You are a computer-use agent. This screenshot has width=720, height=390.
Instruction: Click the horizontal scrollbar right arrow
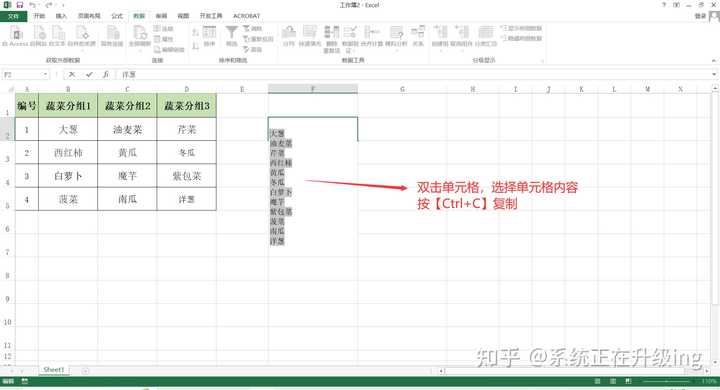[x=707, y=371]
